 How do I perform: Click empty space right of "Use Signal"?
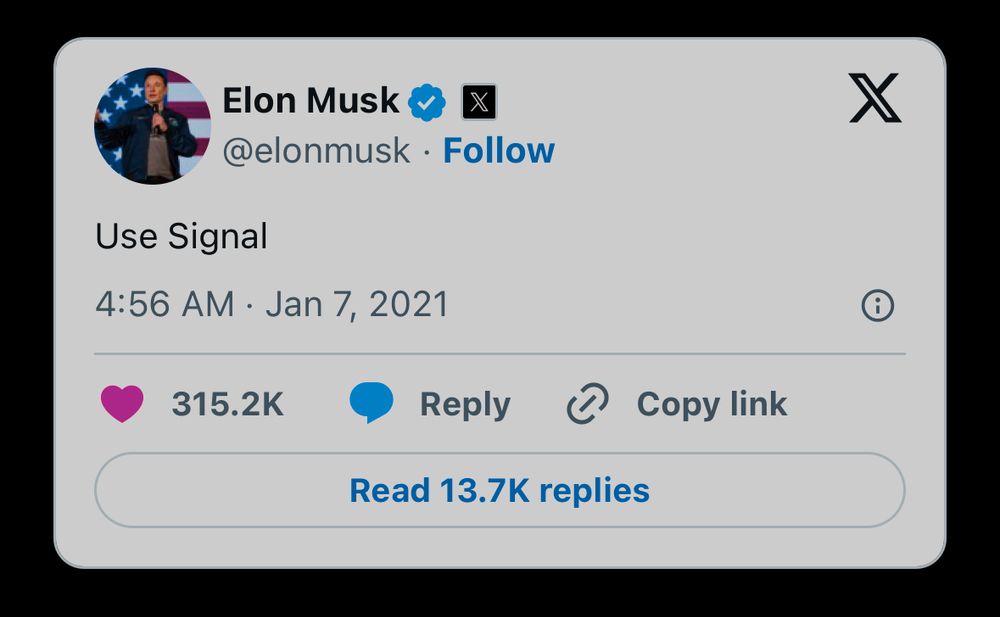[x=600, y=237]
